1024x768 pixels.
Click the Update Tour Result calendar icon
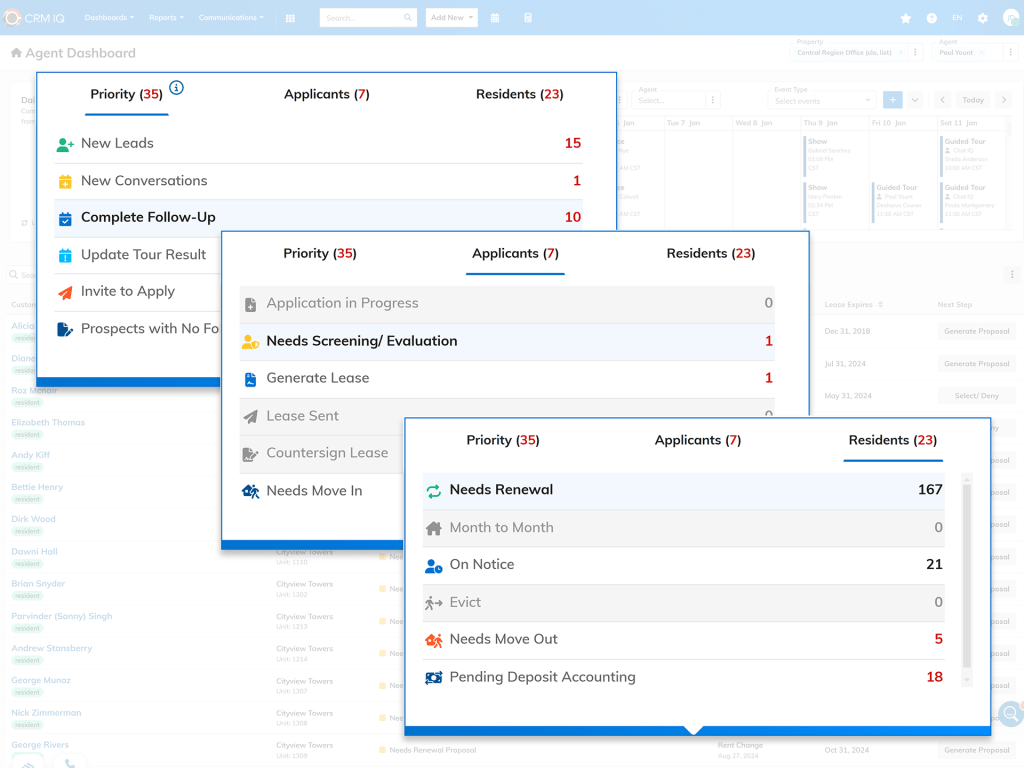pyautogui.click(x=65, y=255)
